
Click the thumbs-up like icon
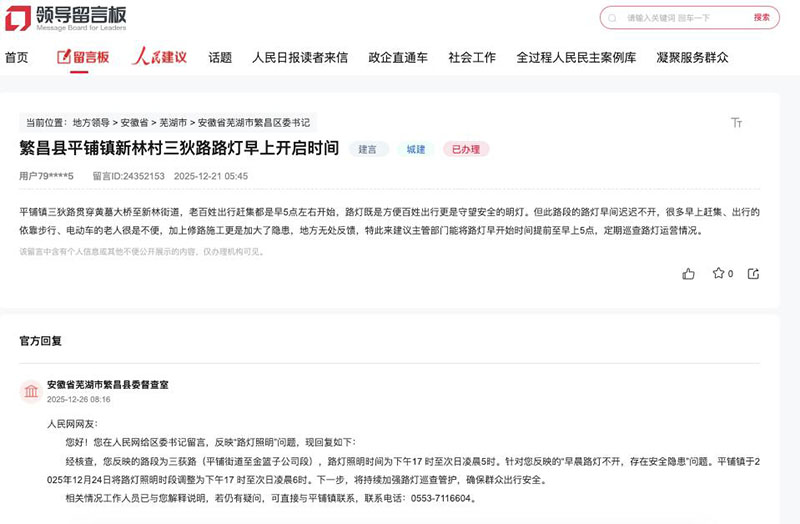pos(688,274)
